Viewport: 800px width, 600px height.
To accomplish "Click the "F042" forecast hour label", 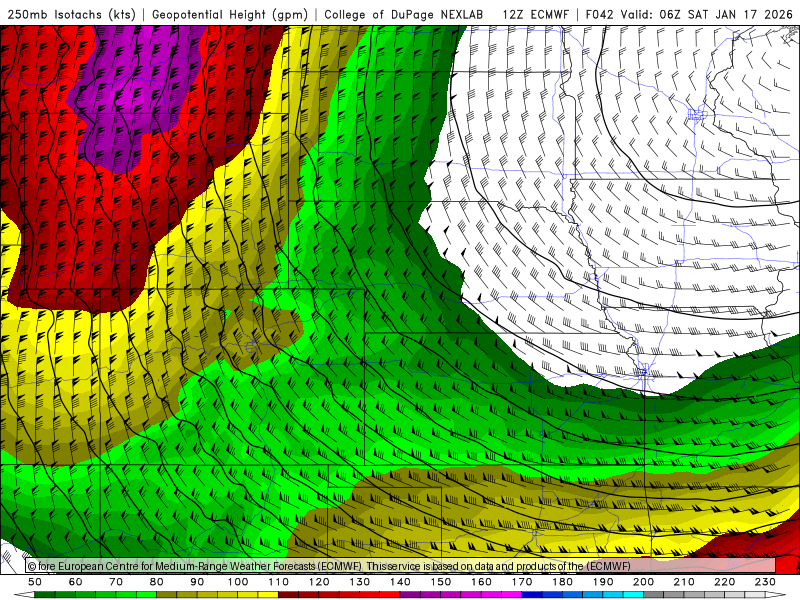I will 599,15.
